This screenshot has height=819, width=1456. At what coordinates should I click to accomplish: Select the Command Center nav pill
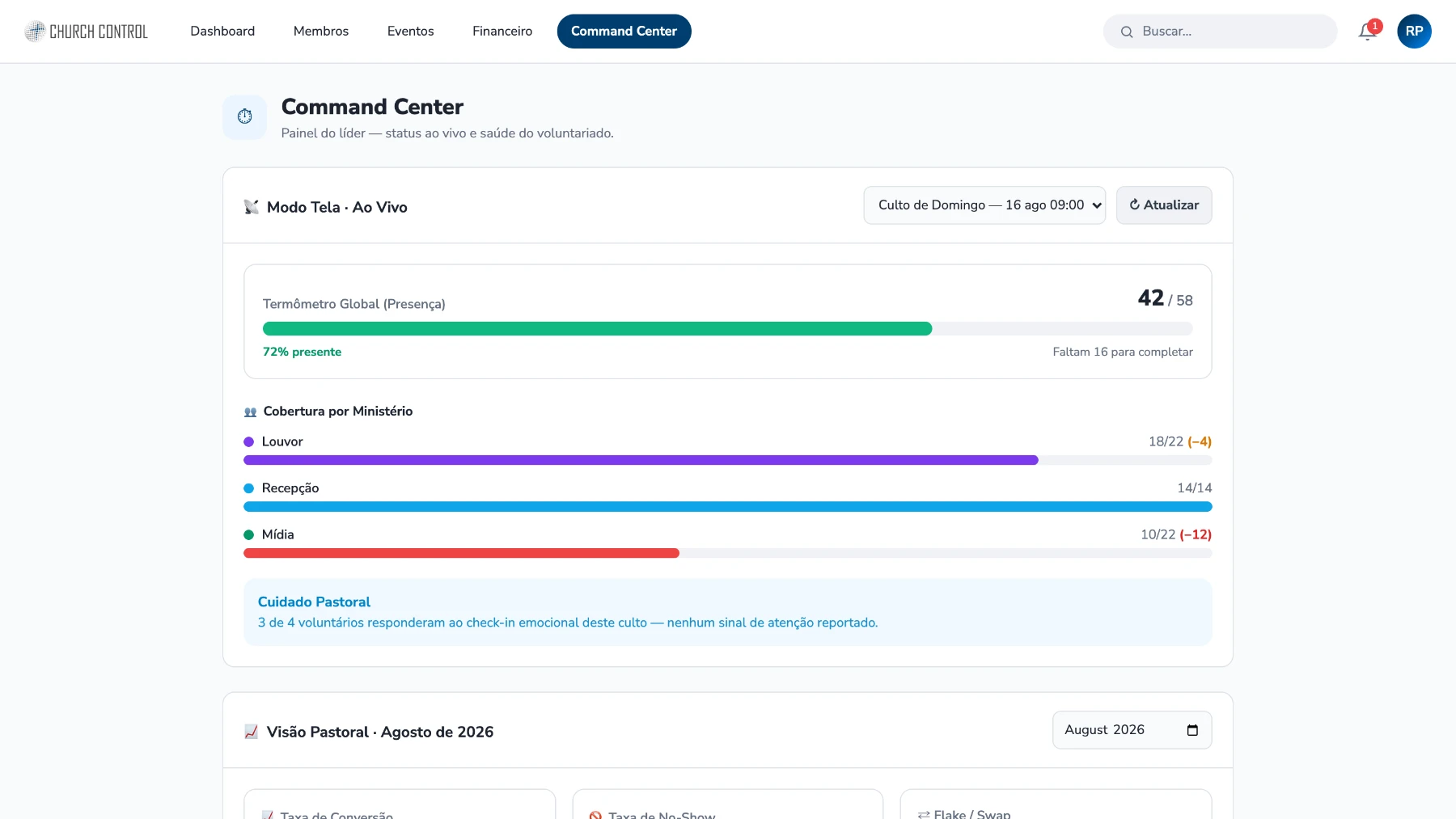tap(624, 32)
